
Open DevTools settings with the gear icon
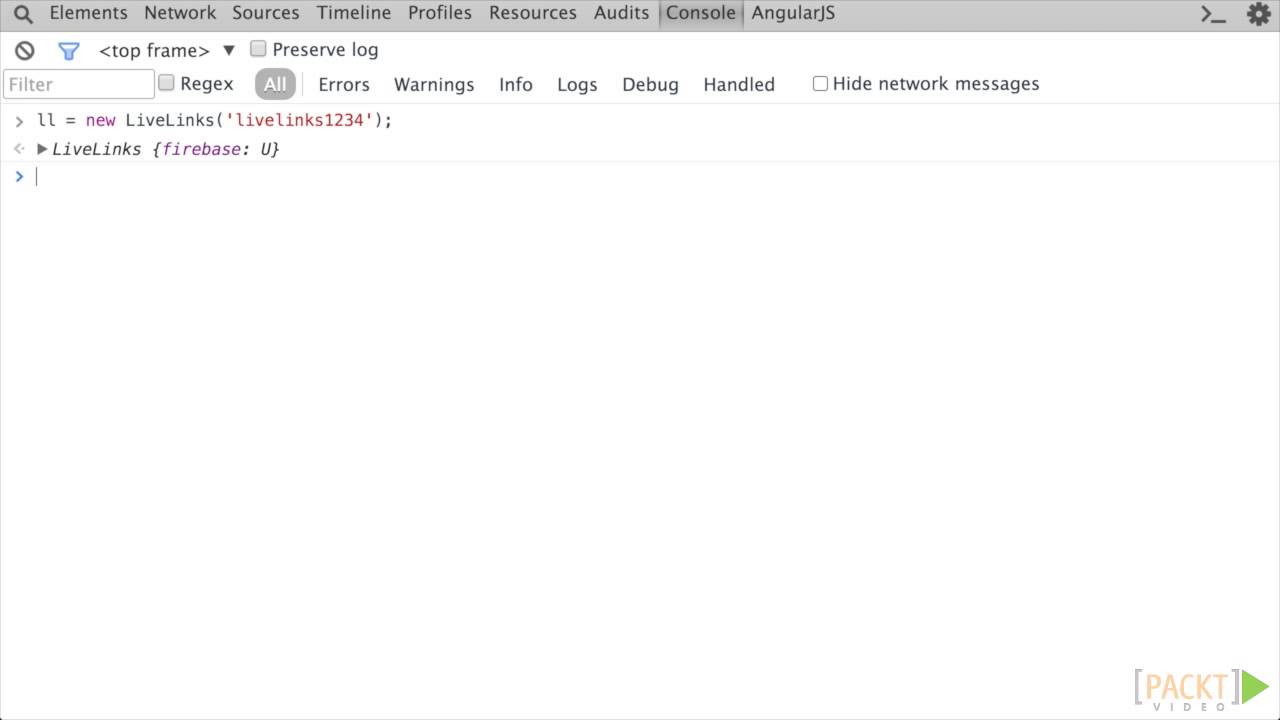(x=1258, y=14)
